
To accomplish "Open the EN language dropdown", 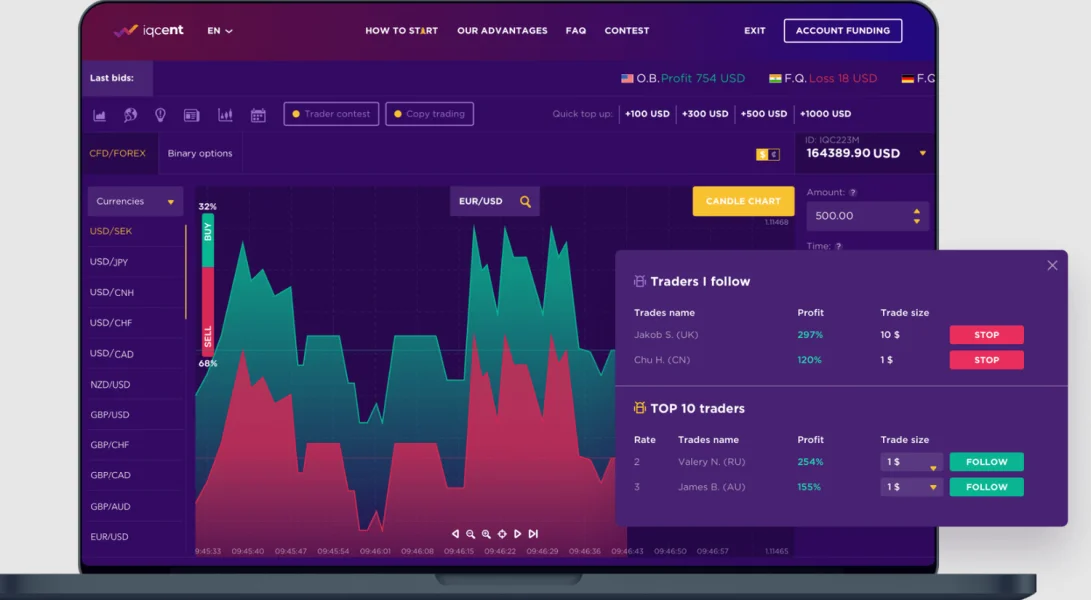I will [x=220, y=31].
